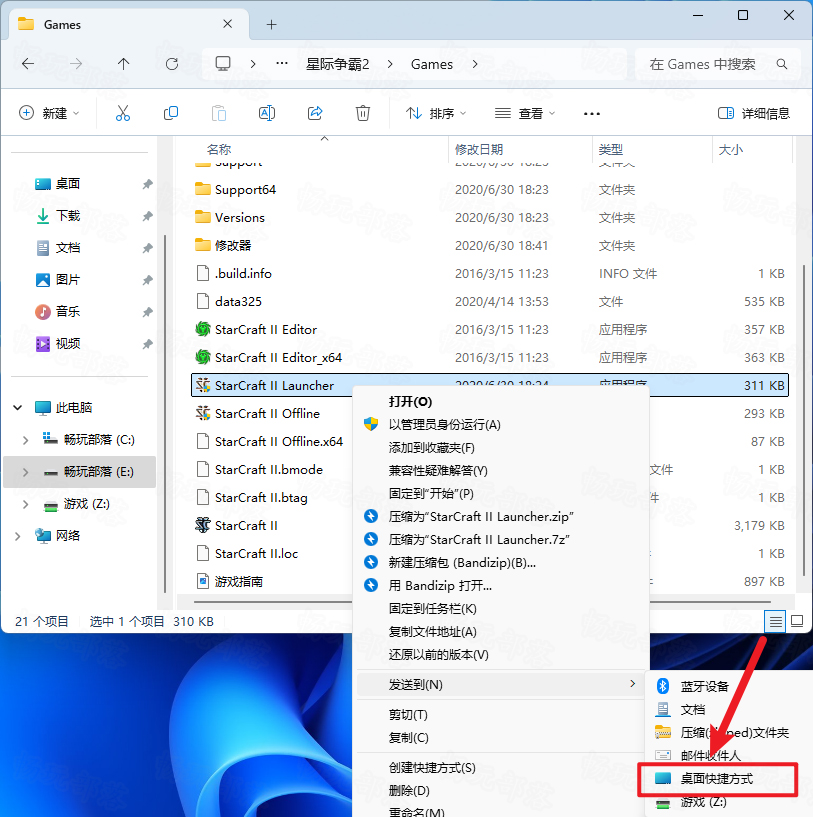Expand the 游戏 (Z:) drive node
This screenshot has height=817, width=813.
coord(25,504)
